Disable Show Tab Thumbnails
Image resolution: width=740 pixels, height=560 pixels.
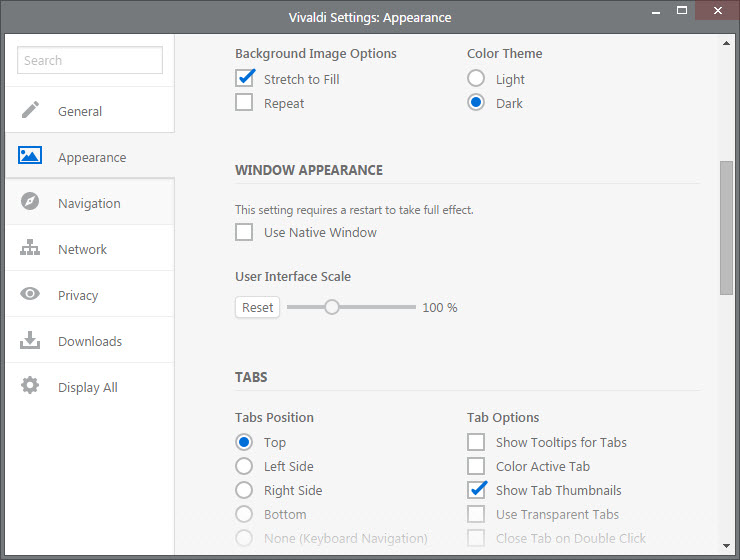click(x=476, y=490)
